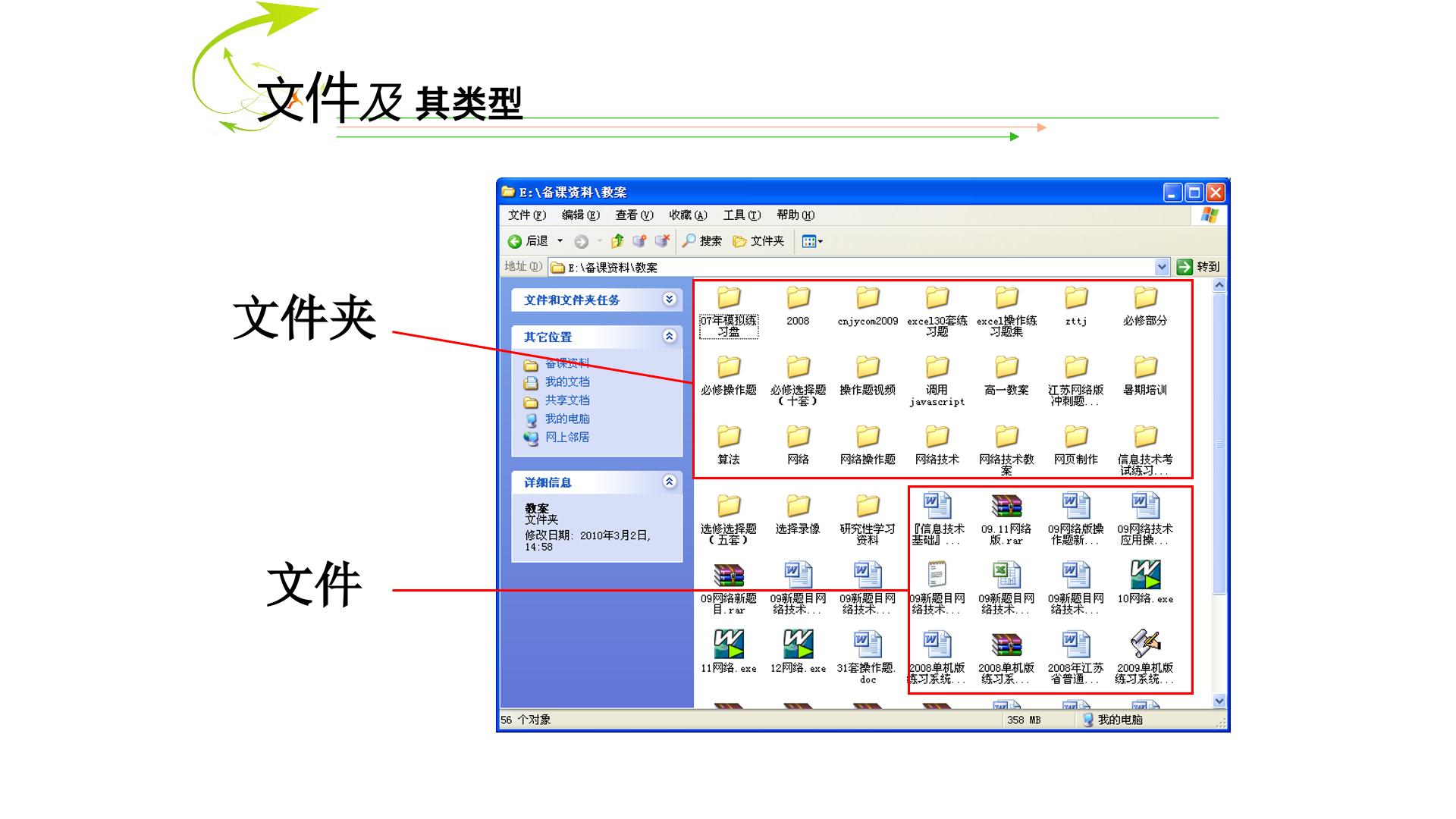Select the 11网络.exe file icon

tap(729, 644)
